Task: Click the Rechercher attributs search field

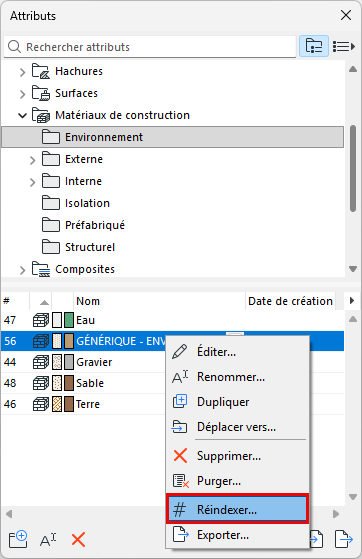Action: (x=150, y=47)
